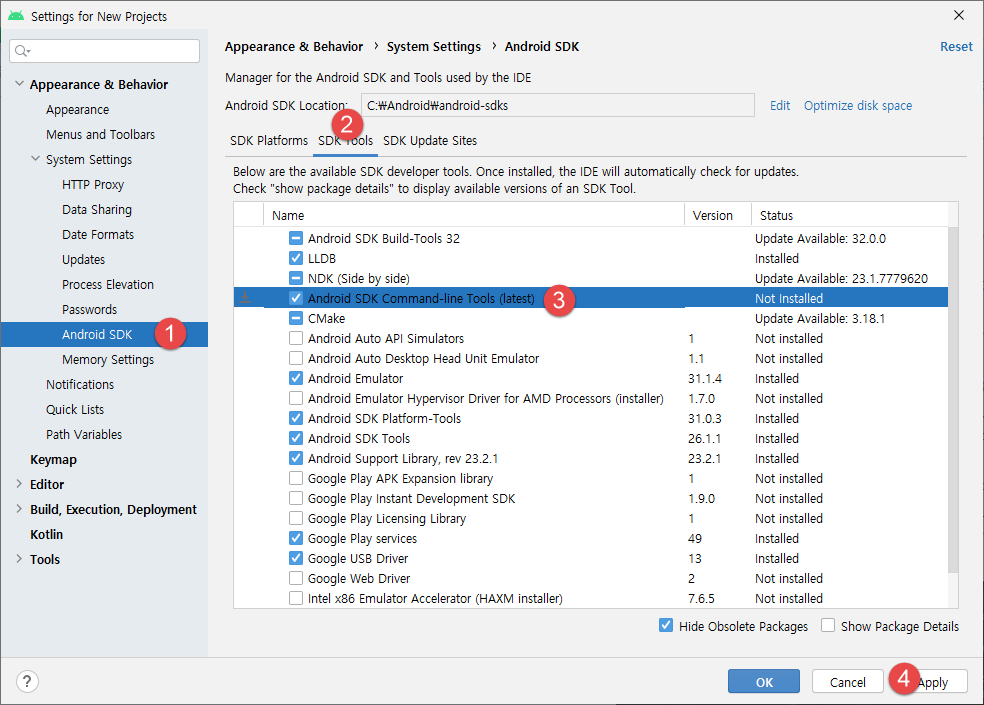Toggle Android SDK Build-Tools 32 checkbox
This screenshot has width=984, height=705.
point(296,238)
